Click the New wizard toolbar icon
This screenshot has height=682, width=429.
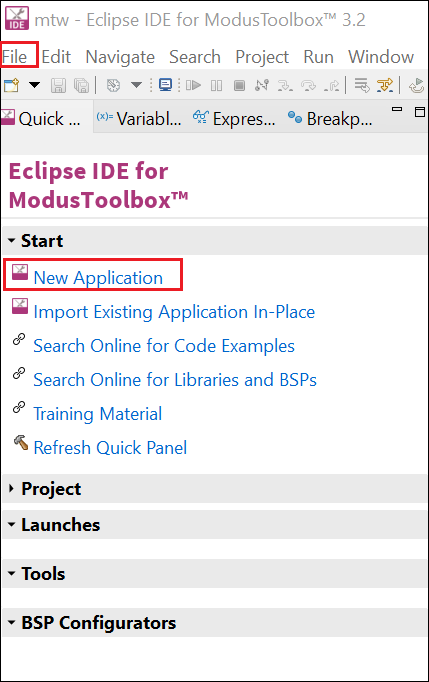coord(12,85)
